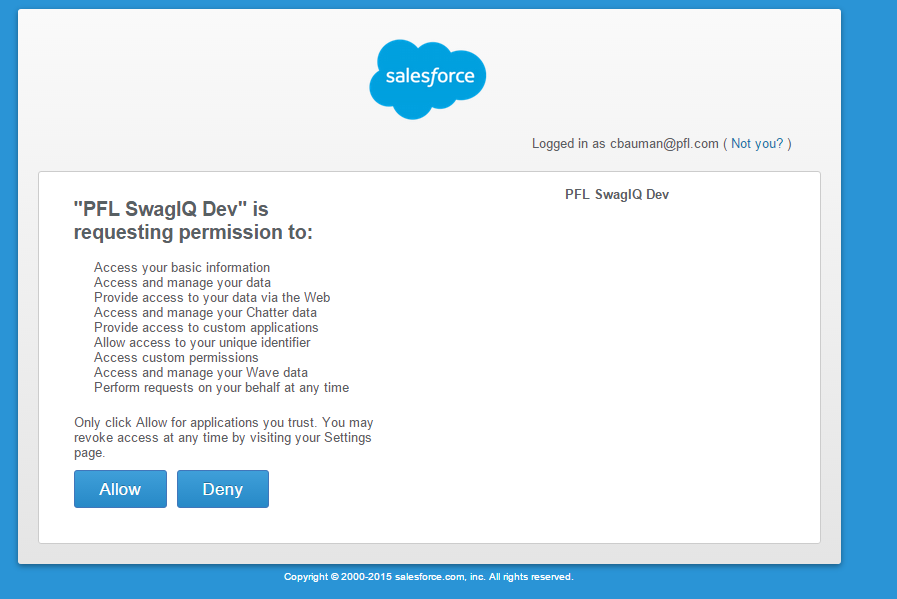Click the copyright salesforce.com footer text

pyautogui.click(x=428, y=577)
